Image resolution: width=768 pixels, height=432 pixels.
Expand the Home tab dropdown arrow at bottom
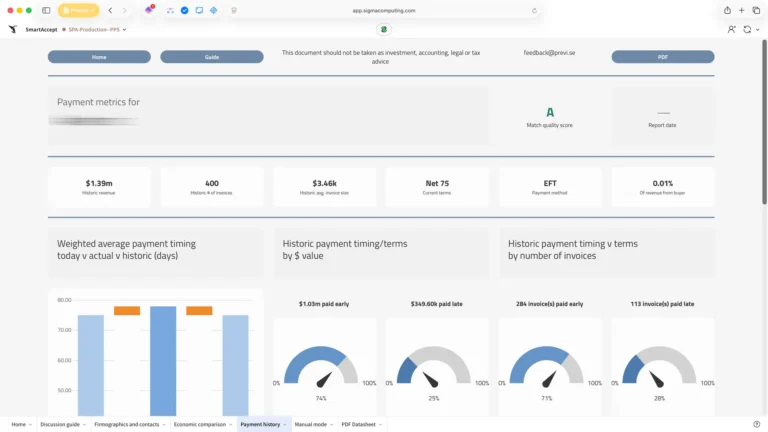[30, 425]
